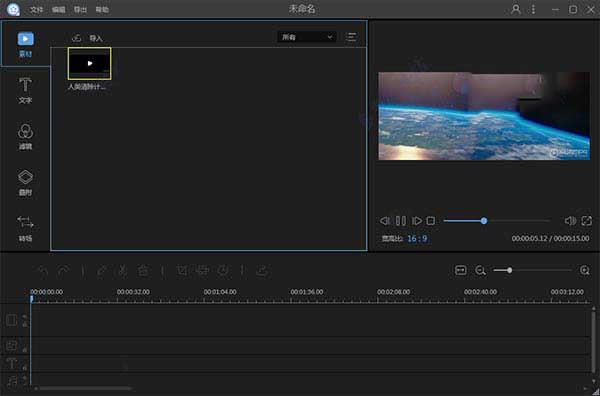Click zoom-to-fit timeline icon
The height and width of the screenshot is (396, 600).
(x=460, y=270)
